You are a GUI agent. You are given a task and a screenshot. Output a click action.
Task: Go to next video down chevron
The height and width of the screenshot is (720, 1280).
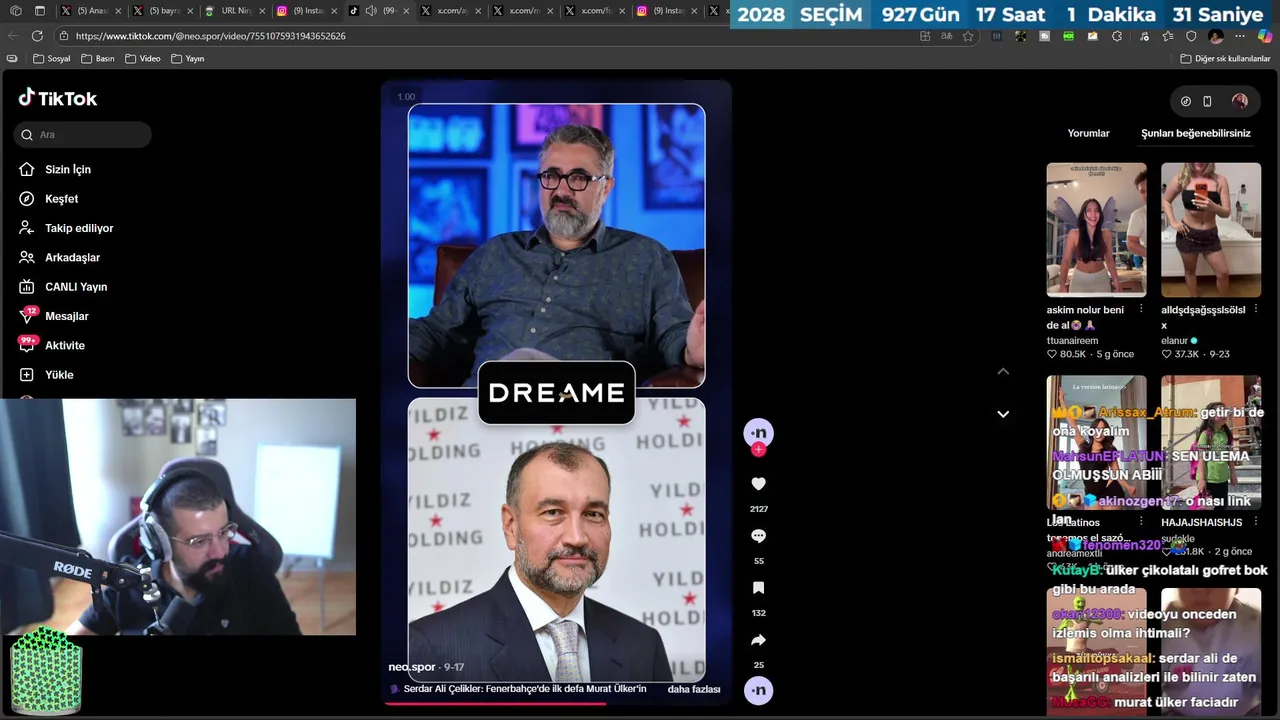coord(1003,414)
